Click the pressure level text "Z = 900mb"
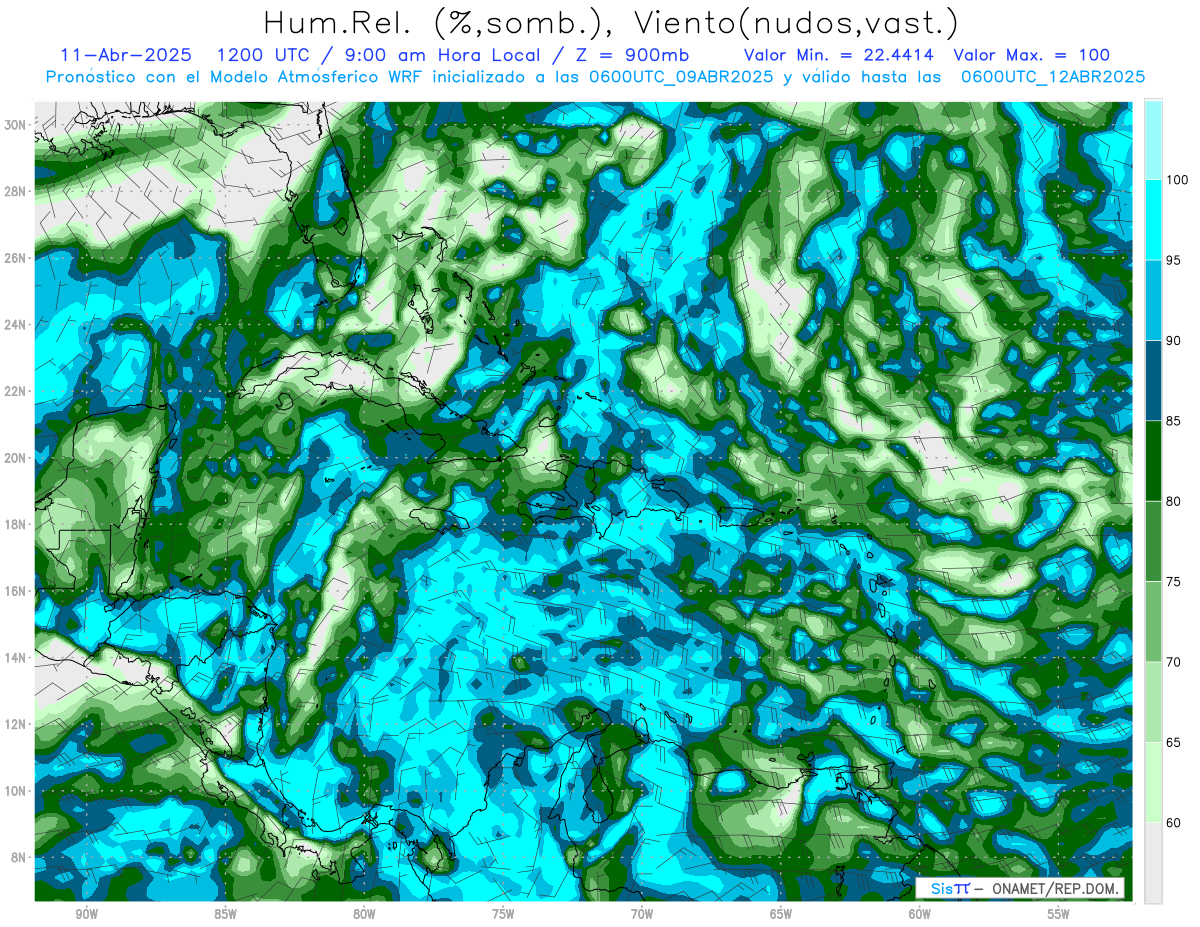1200x927 pixels. tap(629, 55)
